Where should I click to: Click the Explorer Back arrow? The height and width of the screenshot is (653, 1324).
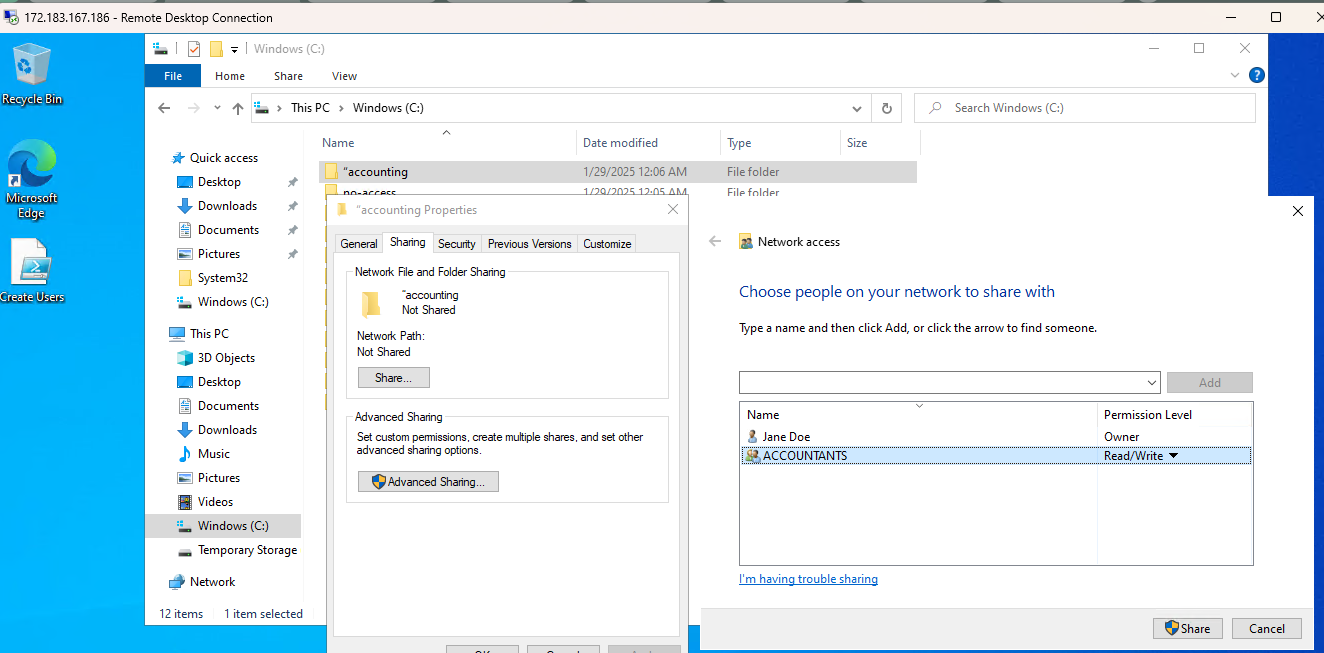tap(164, 108)
